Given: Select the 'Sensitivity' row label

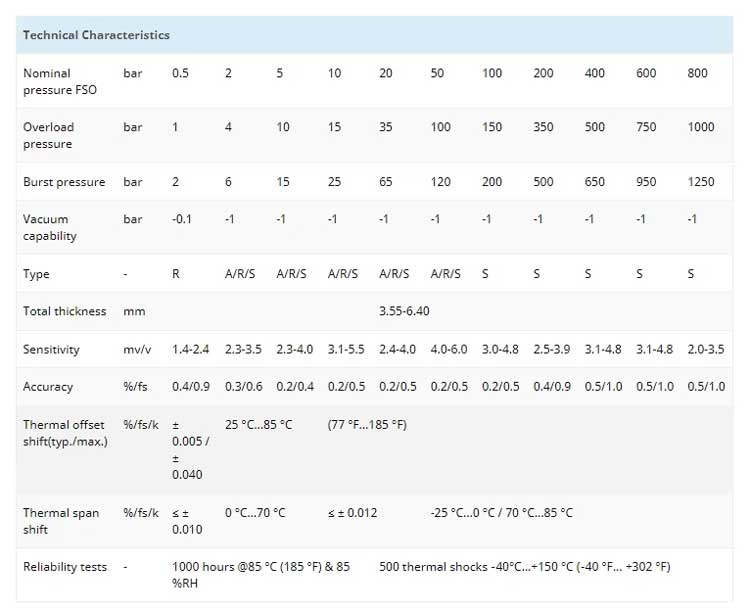Looking at the screenshot, I should pos(51,349).
